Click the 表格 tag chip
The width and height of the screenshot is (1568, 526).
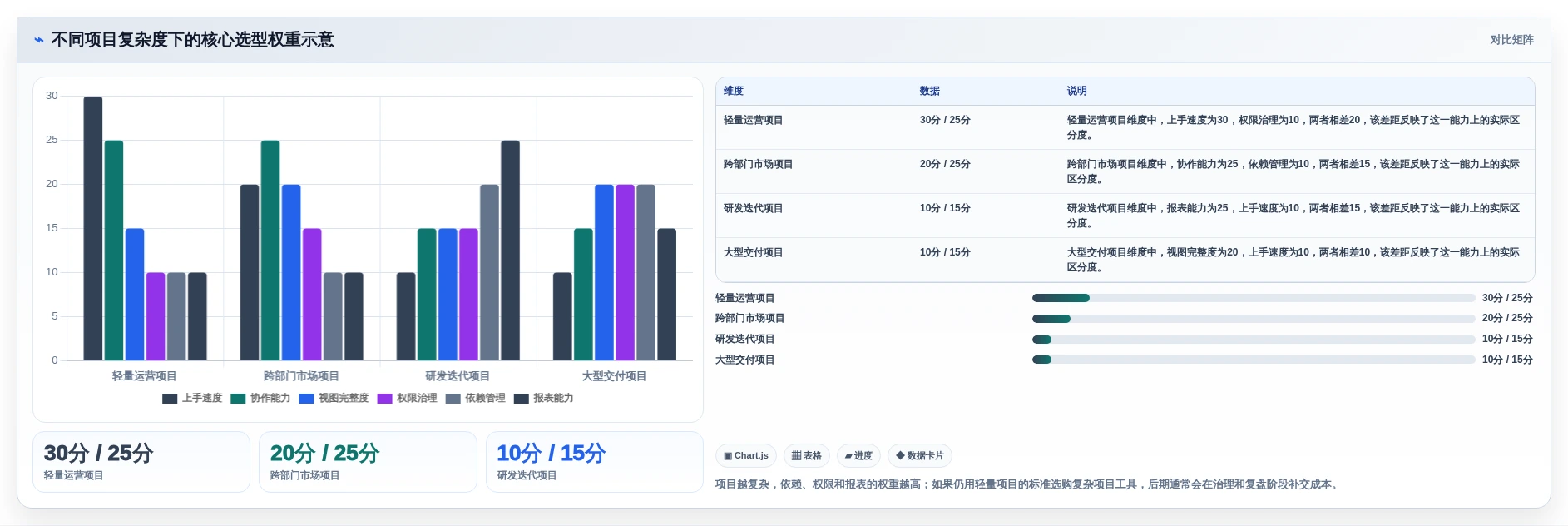pos(807,456)
